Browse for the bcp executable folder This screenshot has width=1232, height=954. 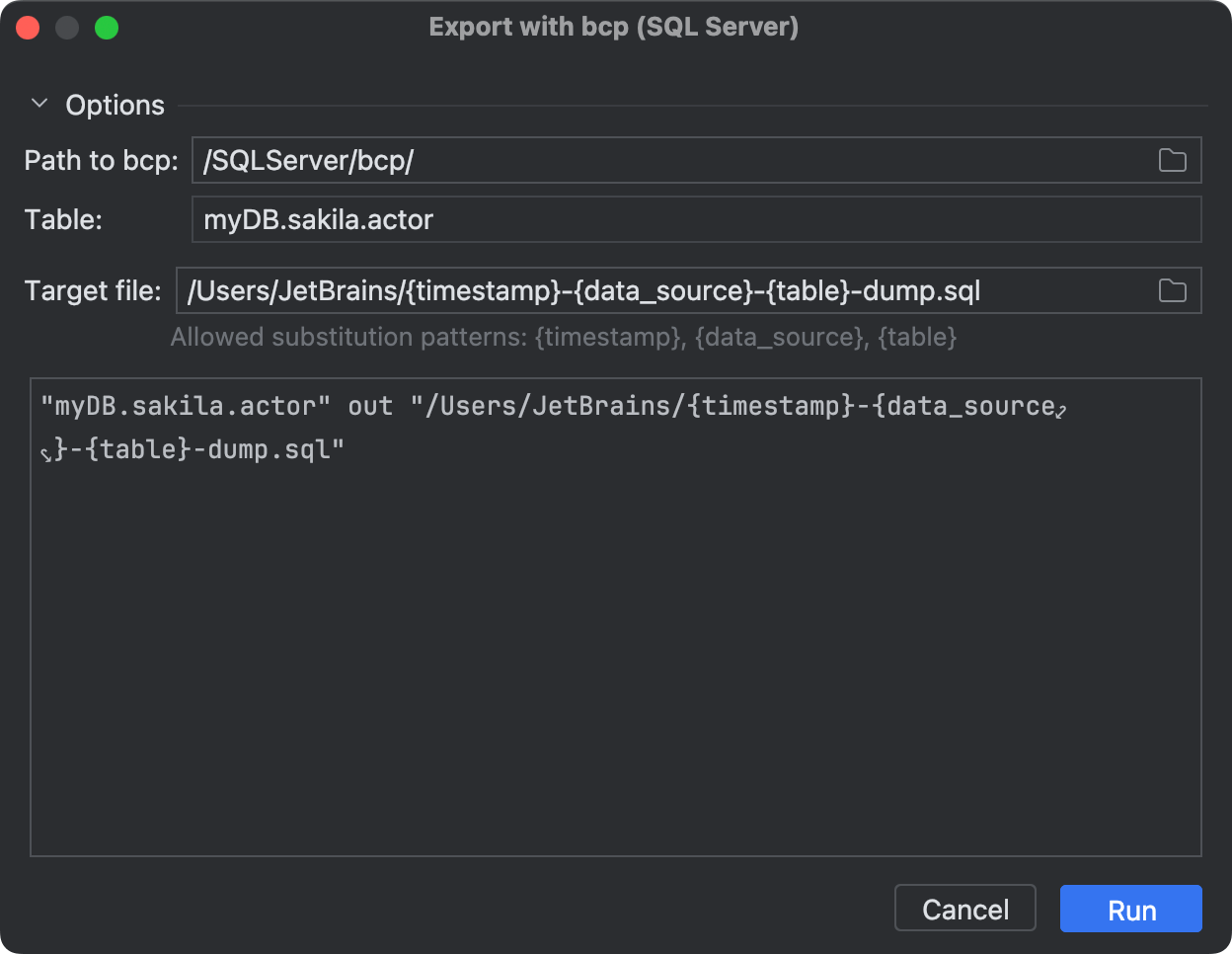coord(1172,160)
